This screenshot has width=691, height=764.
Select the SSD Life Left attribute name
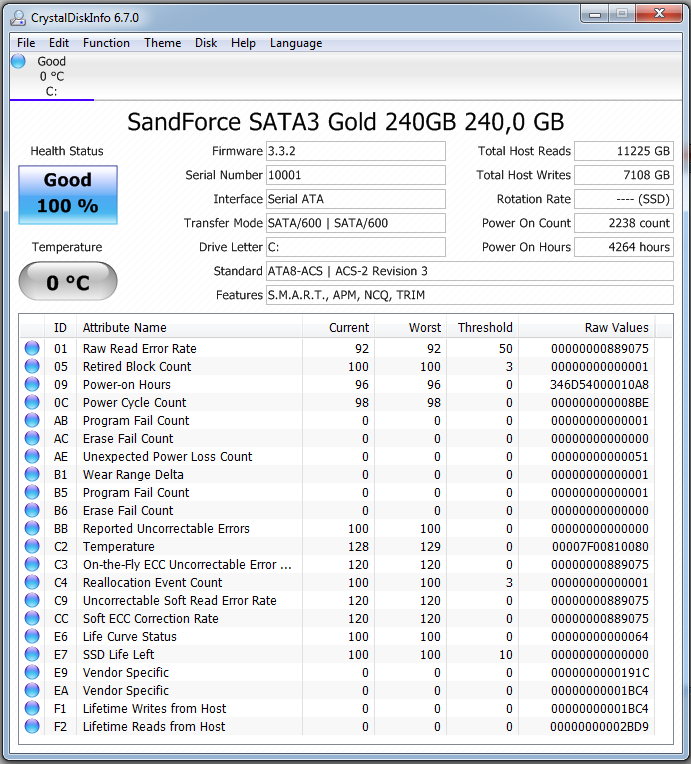pos(118,654)
